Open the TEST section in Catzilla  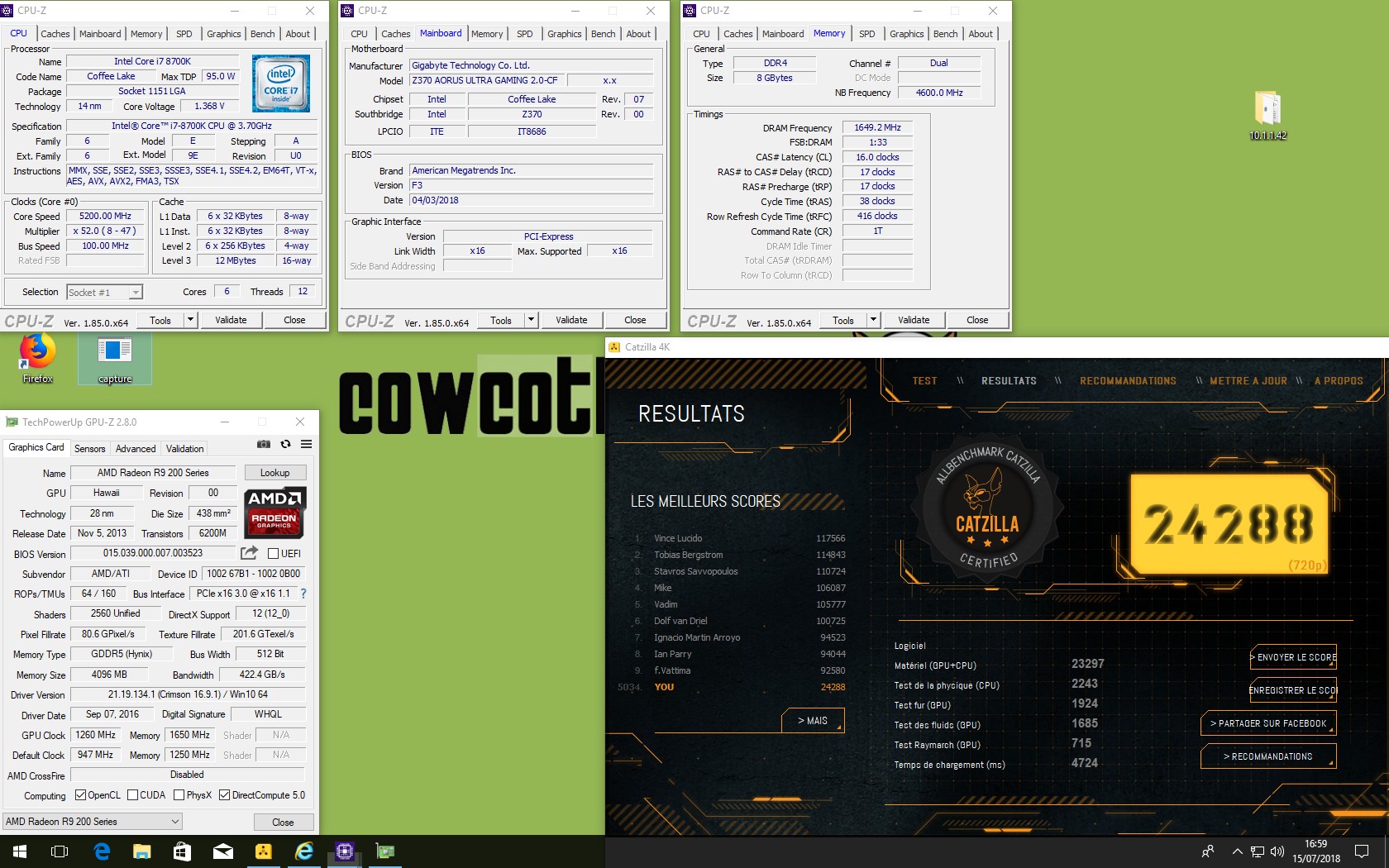(924, 381)
